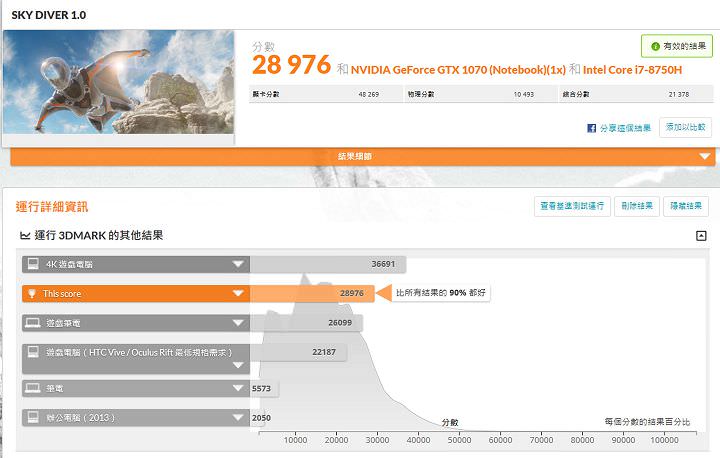Click the desktop icon on the HTC Vive row
Viewport: 720px width, 458px height.
coord(32,352)
